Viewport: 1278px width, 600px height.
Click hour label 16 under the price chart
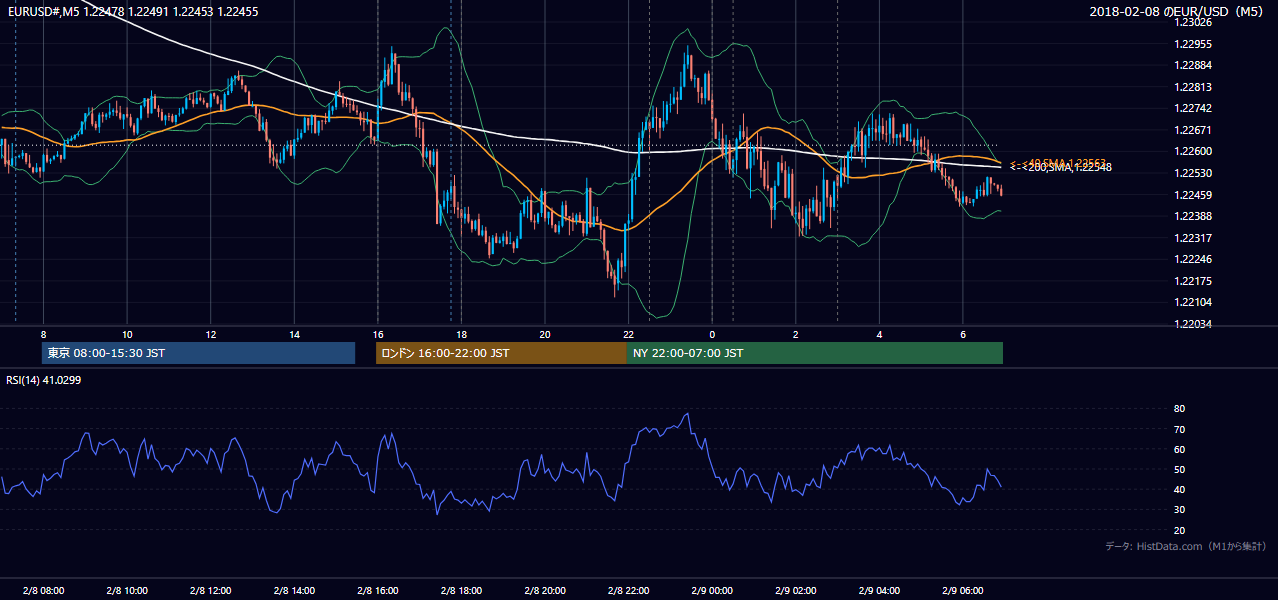tap(377, 334)
